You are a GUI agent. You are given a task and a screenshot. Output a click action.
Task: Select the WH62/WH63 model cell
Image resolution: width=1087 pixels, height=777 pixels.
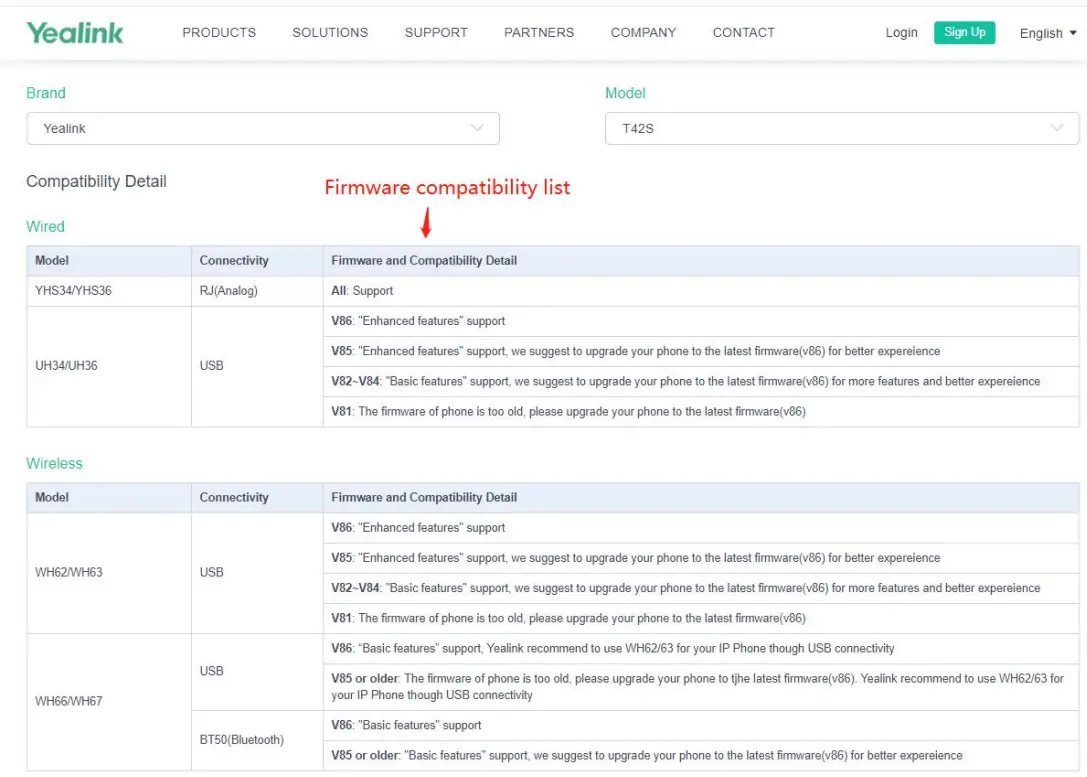[68, 573]
